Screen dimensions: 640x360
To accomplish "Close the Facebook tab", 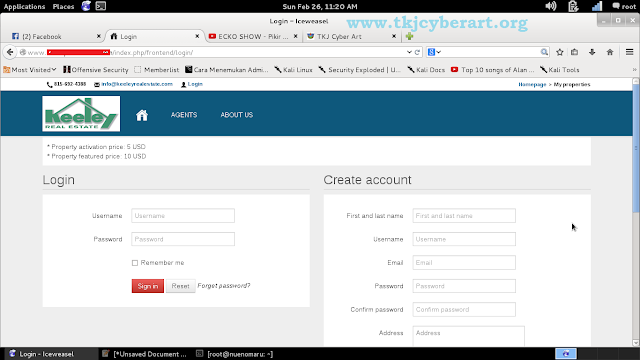I will pos(98,36).
